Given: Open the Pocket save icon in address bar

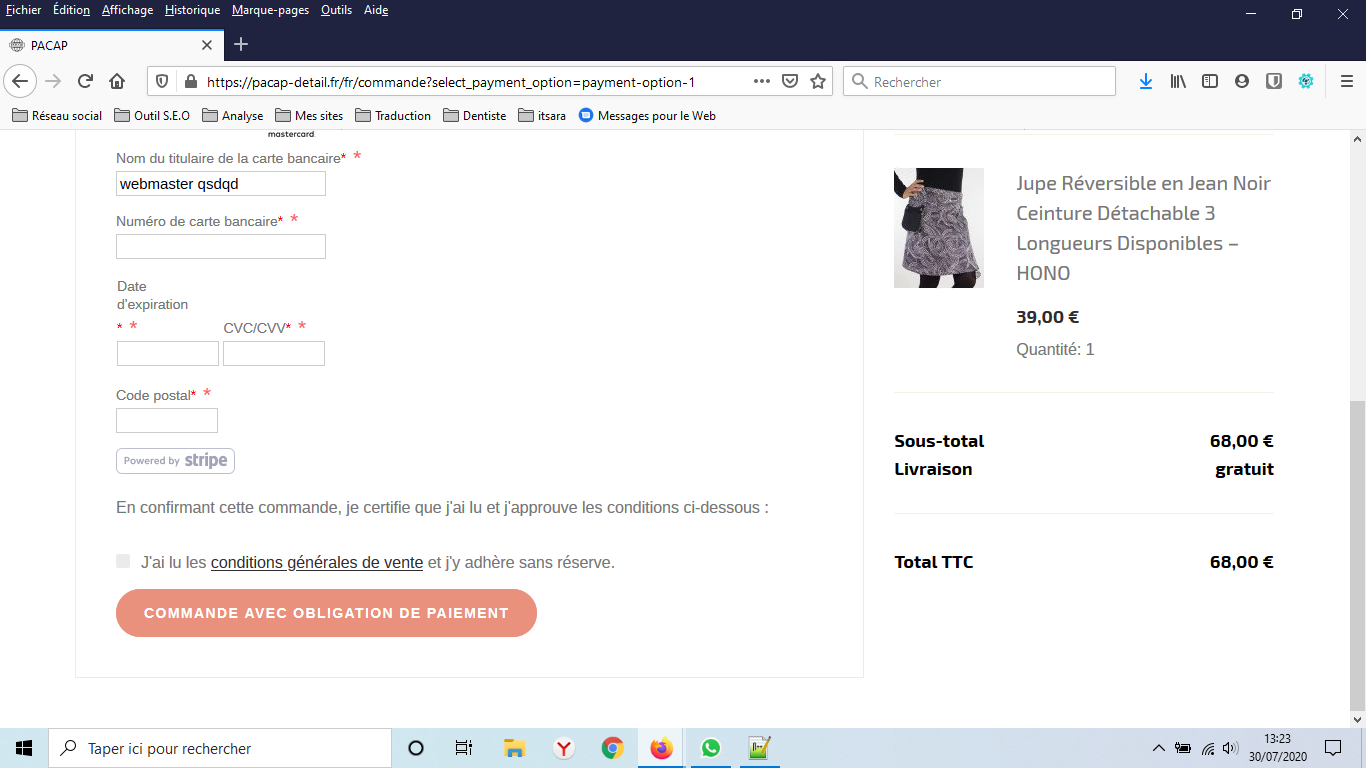Looking at the screenshot, I should click(790, 82).
